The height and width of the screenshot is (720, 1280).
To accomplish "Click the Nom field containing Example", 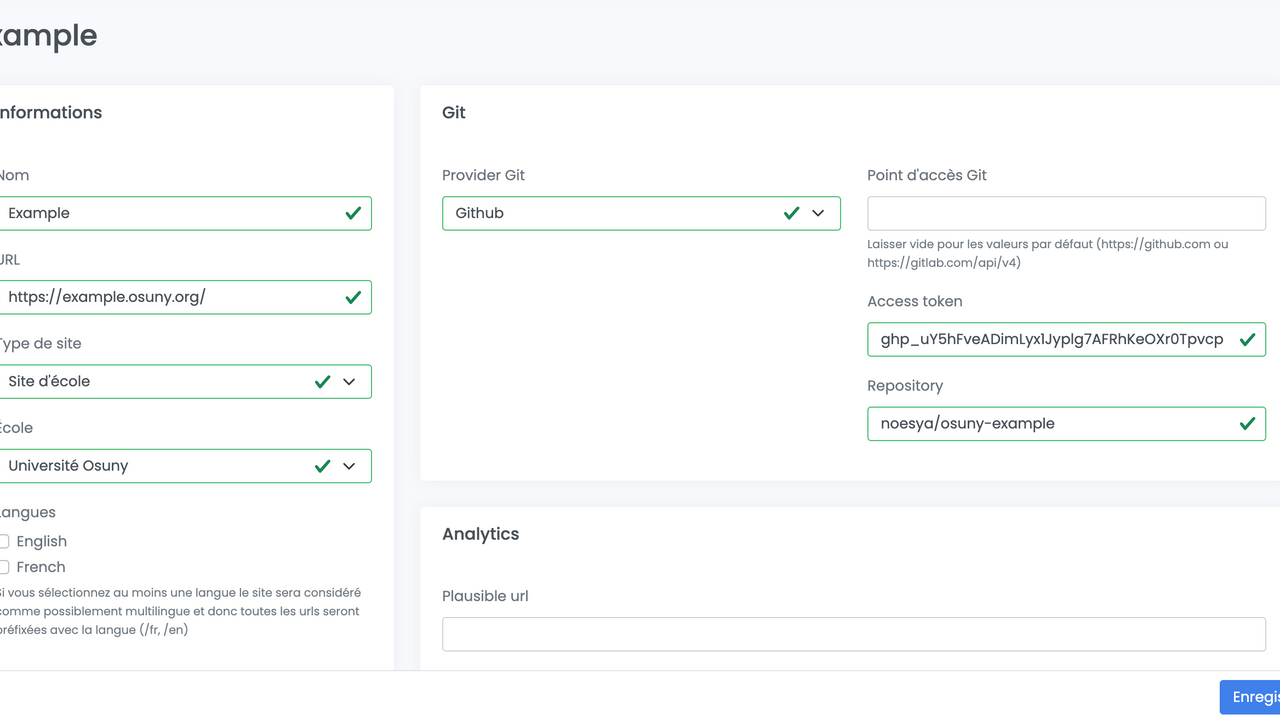I will click(170, 213).
